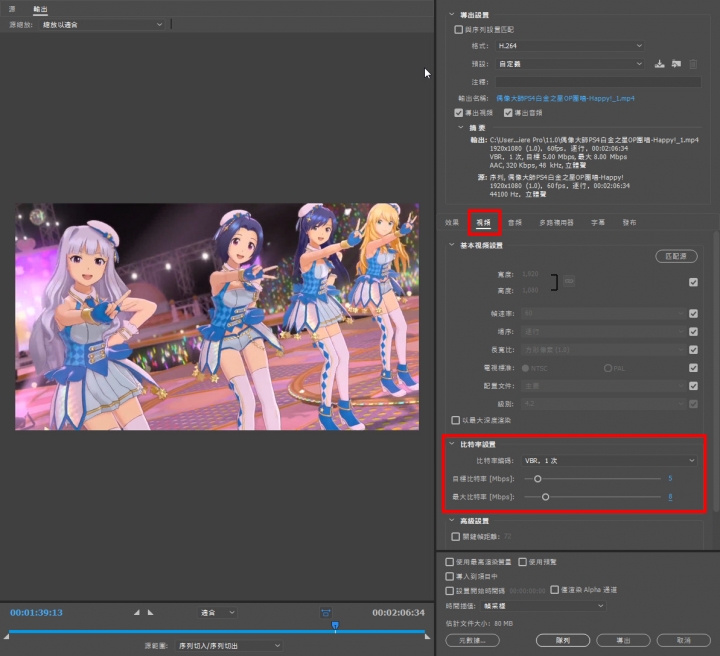Click the comments input field

coord(598,82)
